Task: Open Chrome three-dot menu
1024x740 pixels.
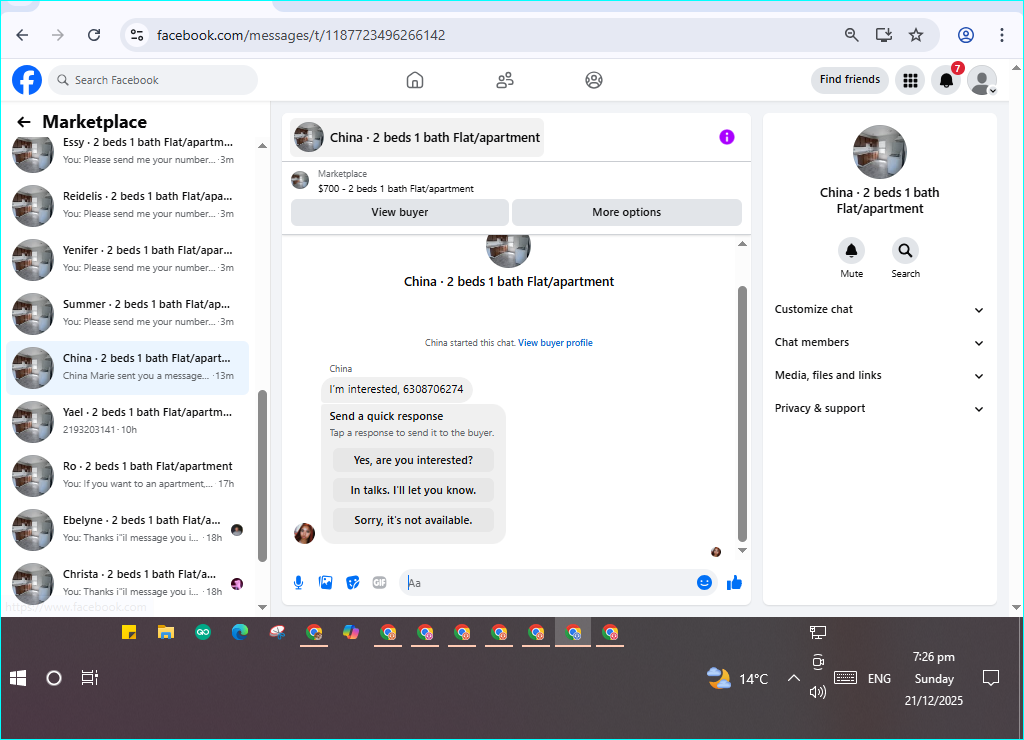Action: [x=1001, y=35]
